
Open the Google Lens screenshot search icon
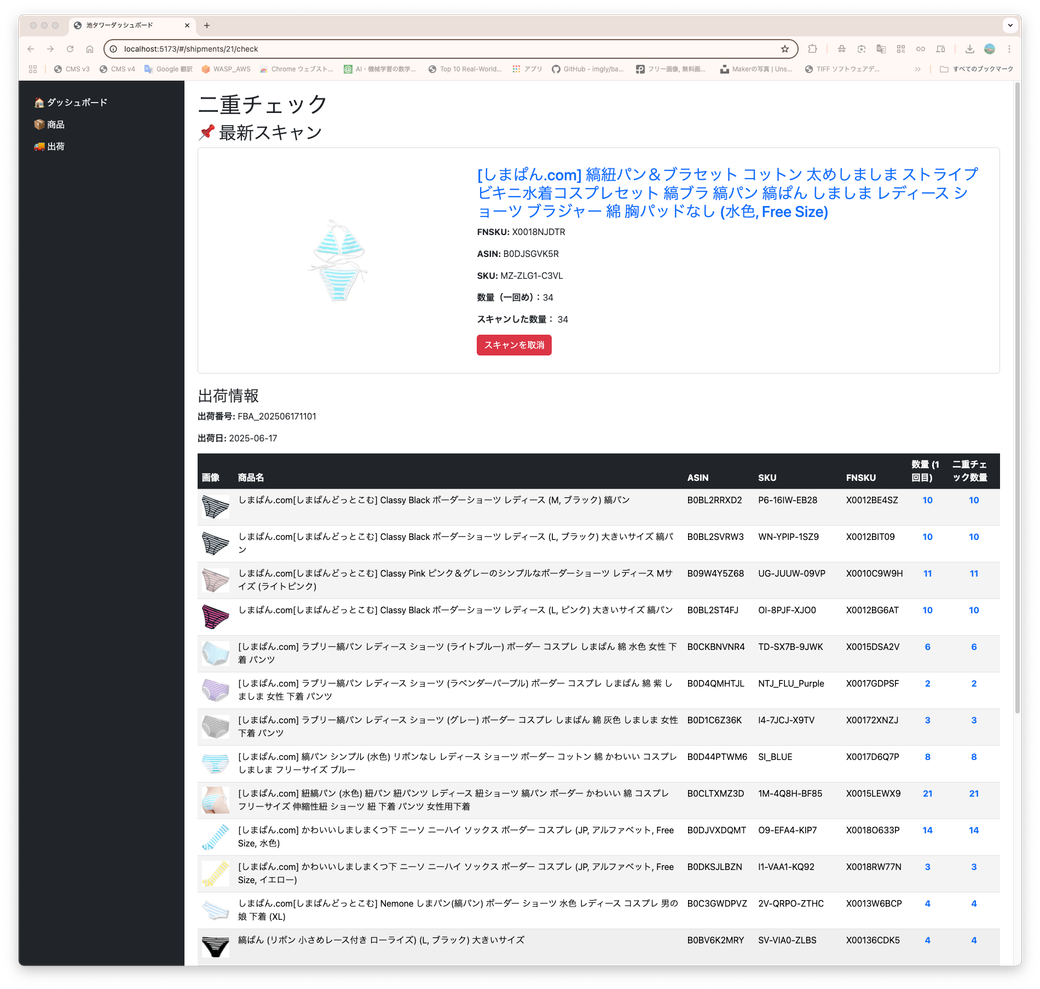(861, 49)
